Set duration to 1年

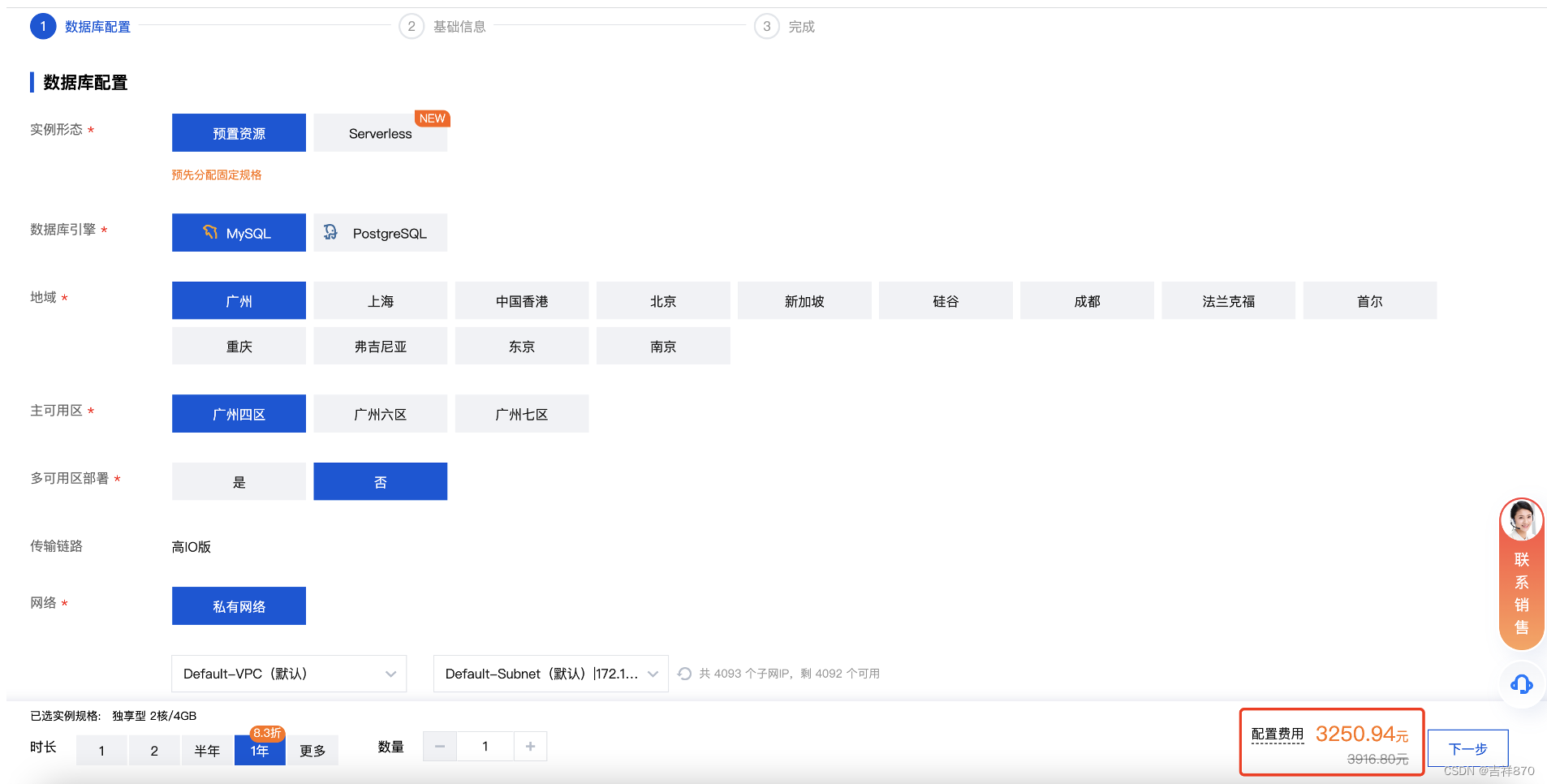[x=260, y=751]
